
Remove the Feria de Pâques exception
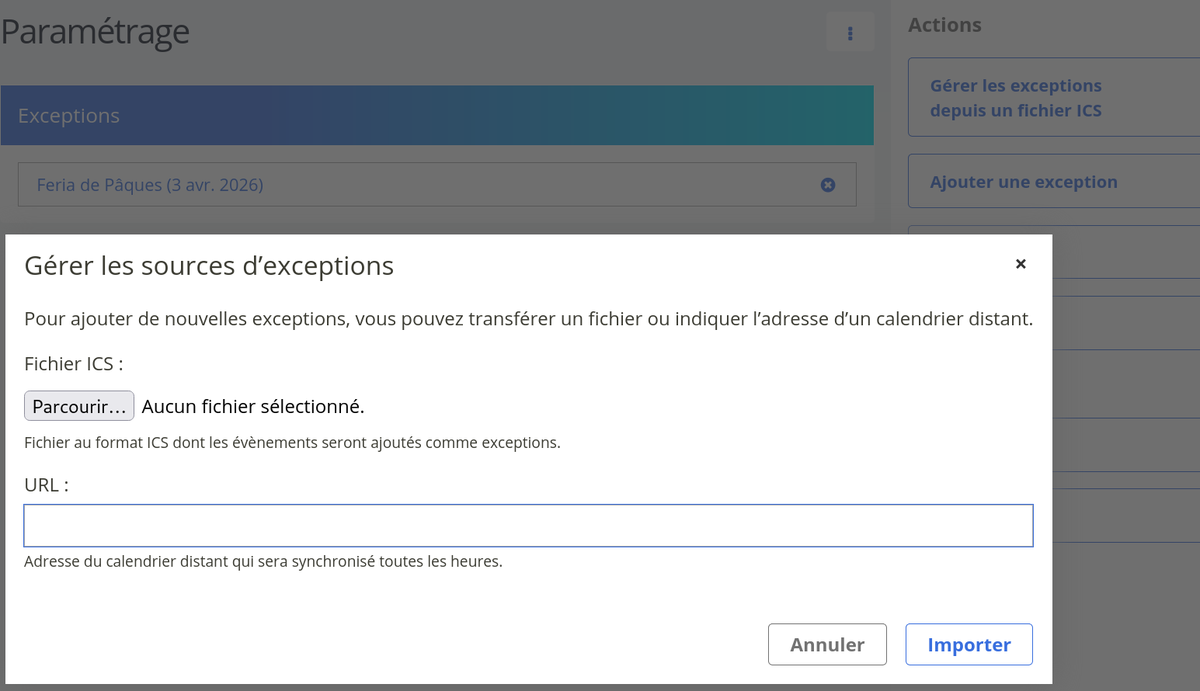pos(827,185)
